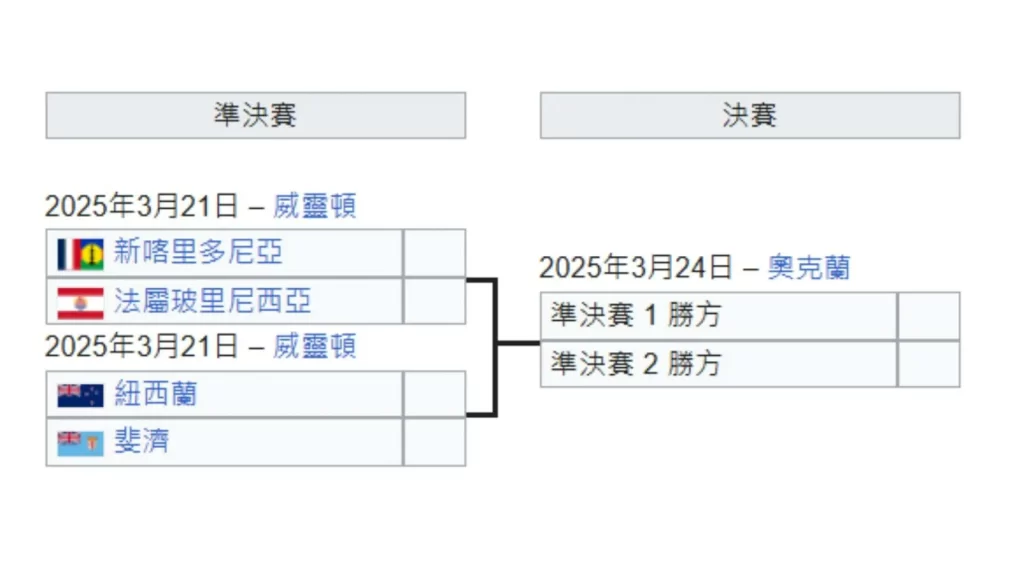Screen dimensions: 1024x576
Task: Open the 奧克蘭 venue link
Action: click(809, 268)
